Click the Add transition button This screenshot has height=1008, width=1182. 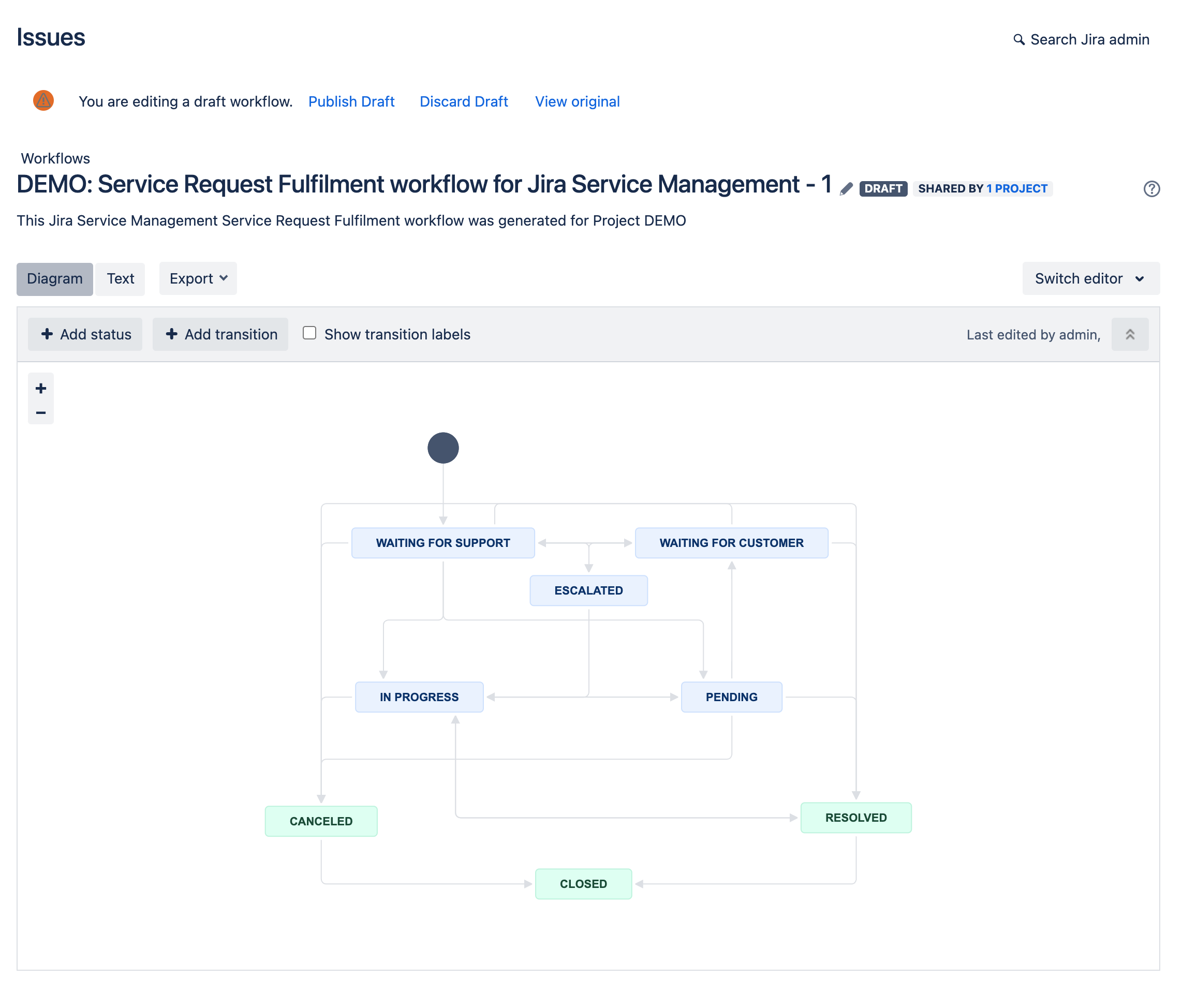pos(220,334)
